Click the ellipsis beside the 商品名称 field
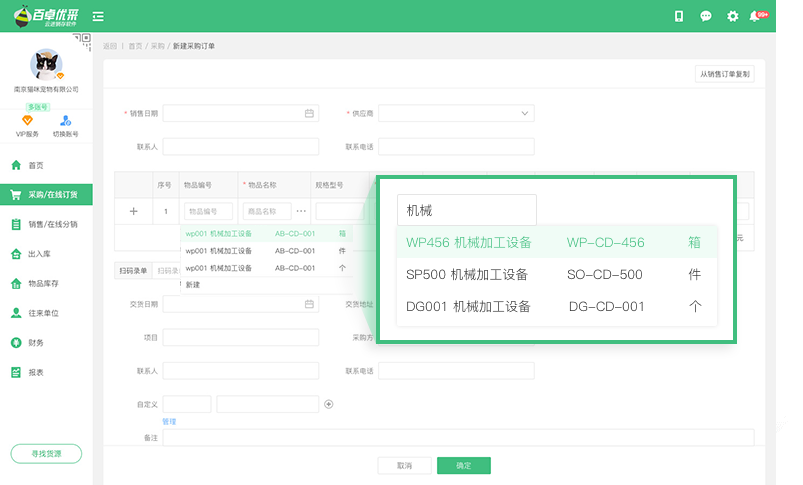Viewport: 803px width, 485px height. (301, 211)
